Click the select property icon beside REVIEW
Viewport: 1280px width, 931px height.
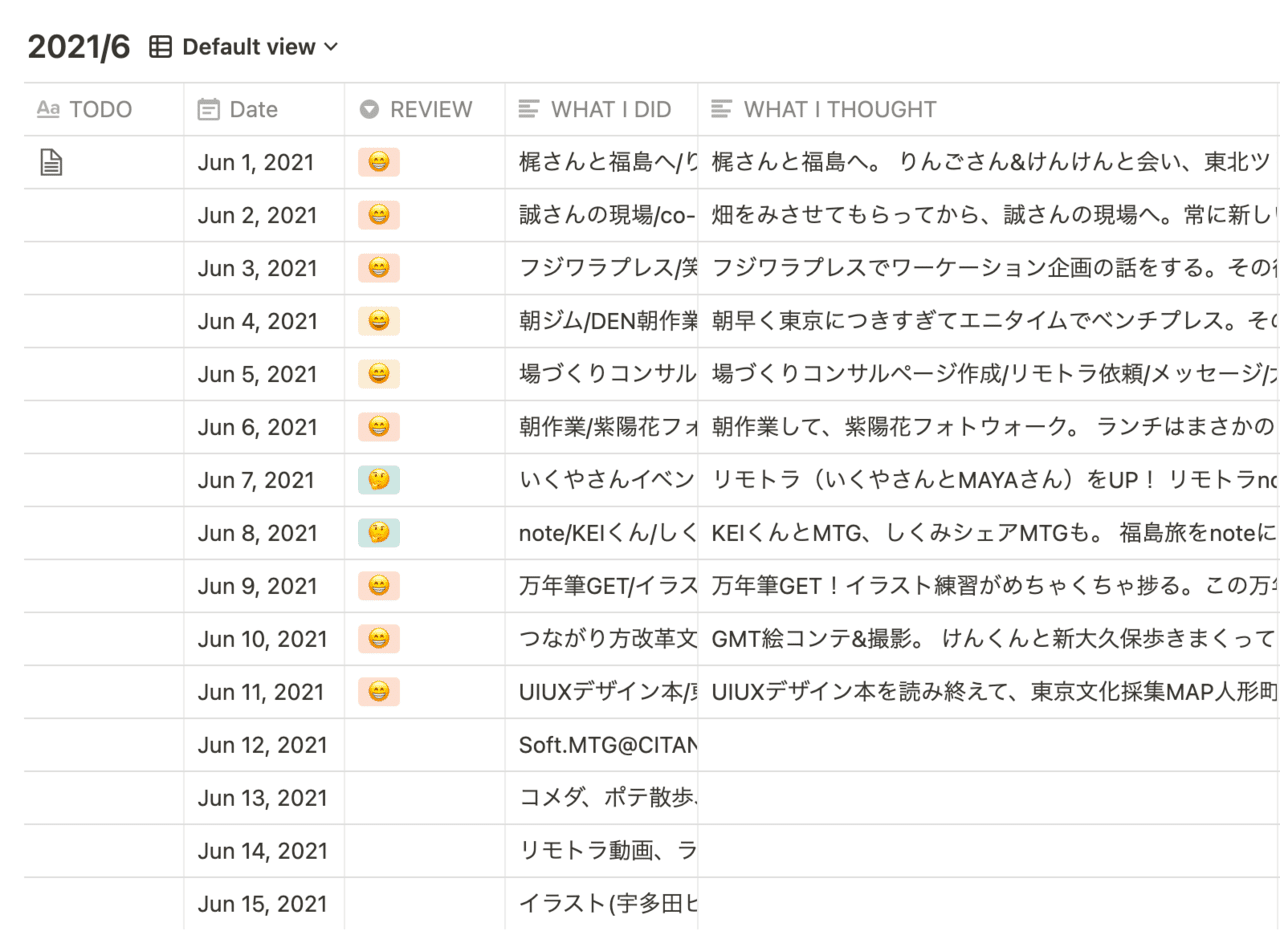coord(369,109)
